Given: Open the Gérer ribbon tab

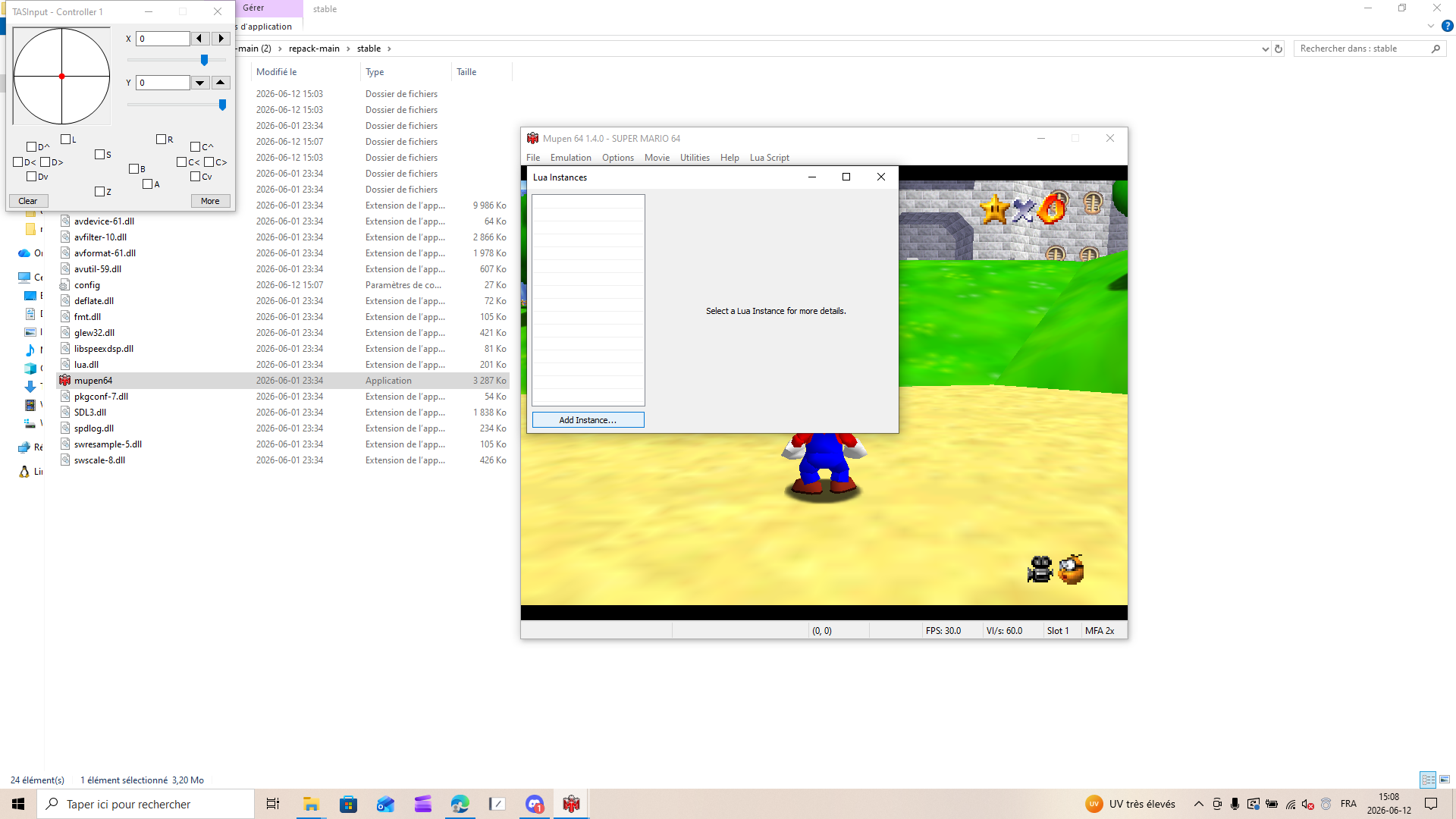Looking at the screenshot, I should 253,8.
